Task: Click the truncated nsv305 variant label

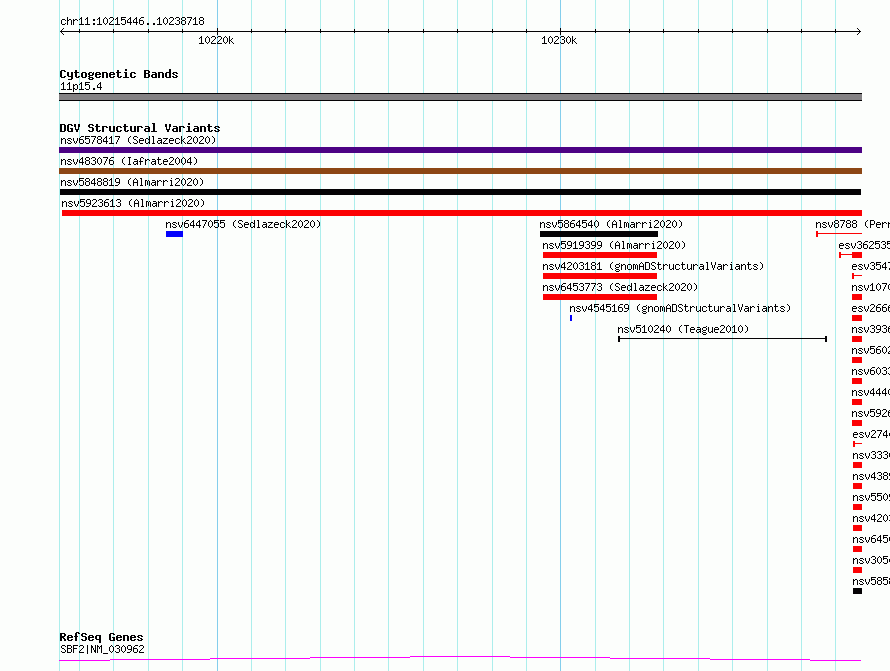Action: (871, 560)
